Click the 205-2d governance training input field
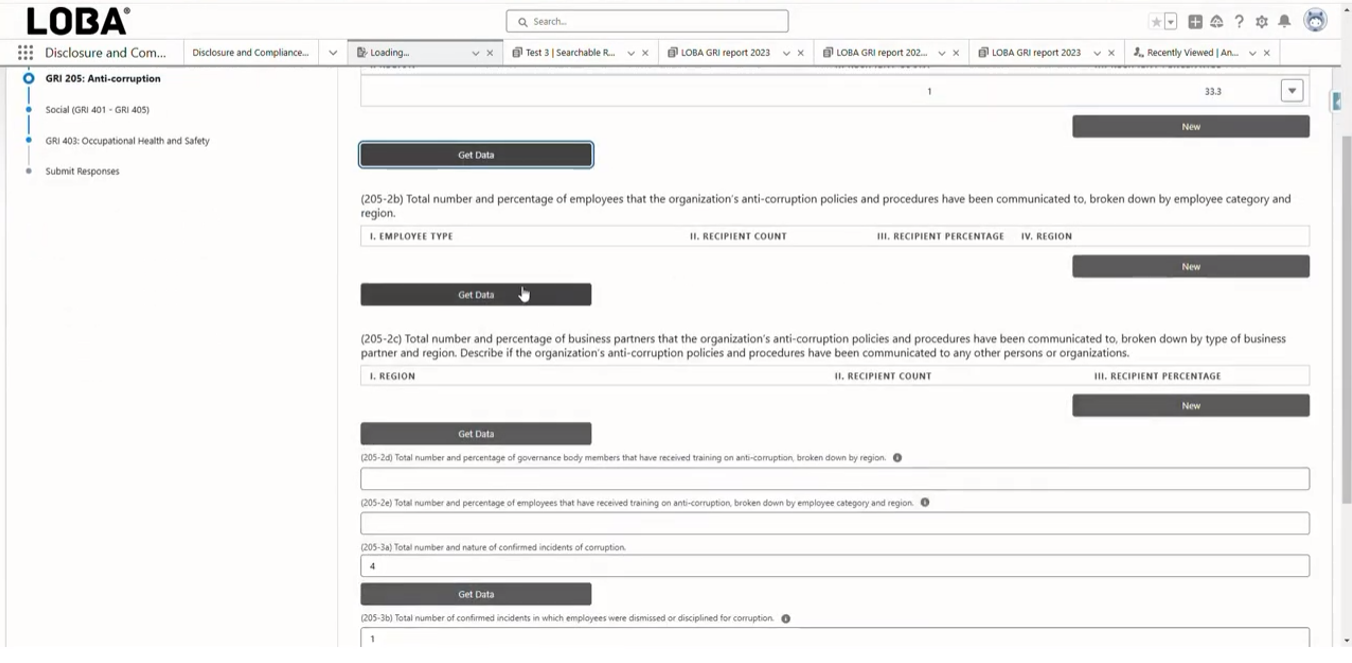The height and width of the screenshot is (663, 1352). 834,479
